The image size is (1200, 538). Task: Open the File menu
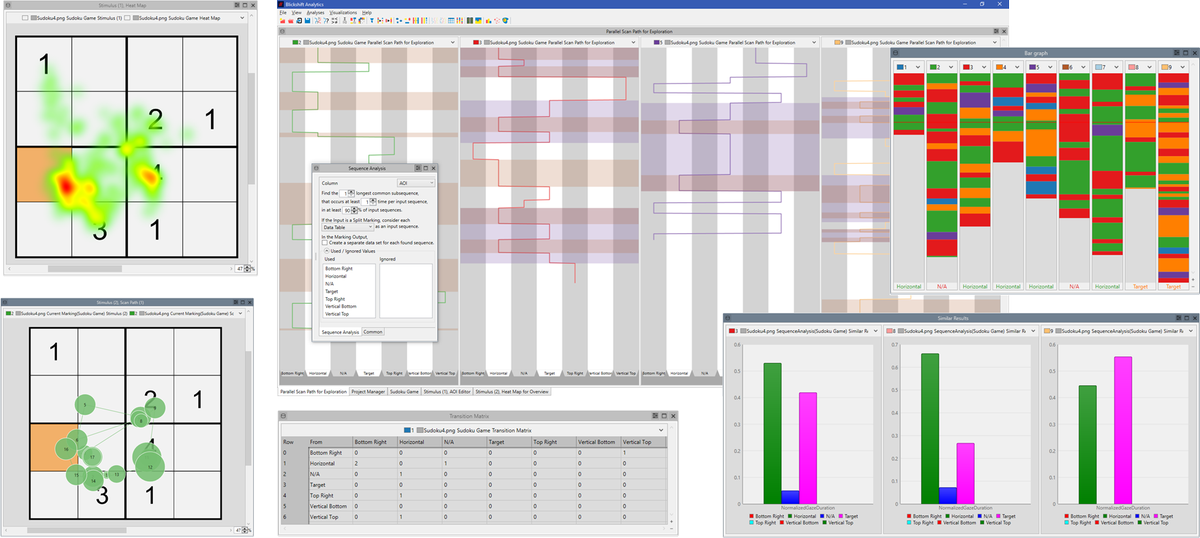point(283,12)
